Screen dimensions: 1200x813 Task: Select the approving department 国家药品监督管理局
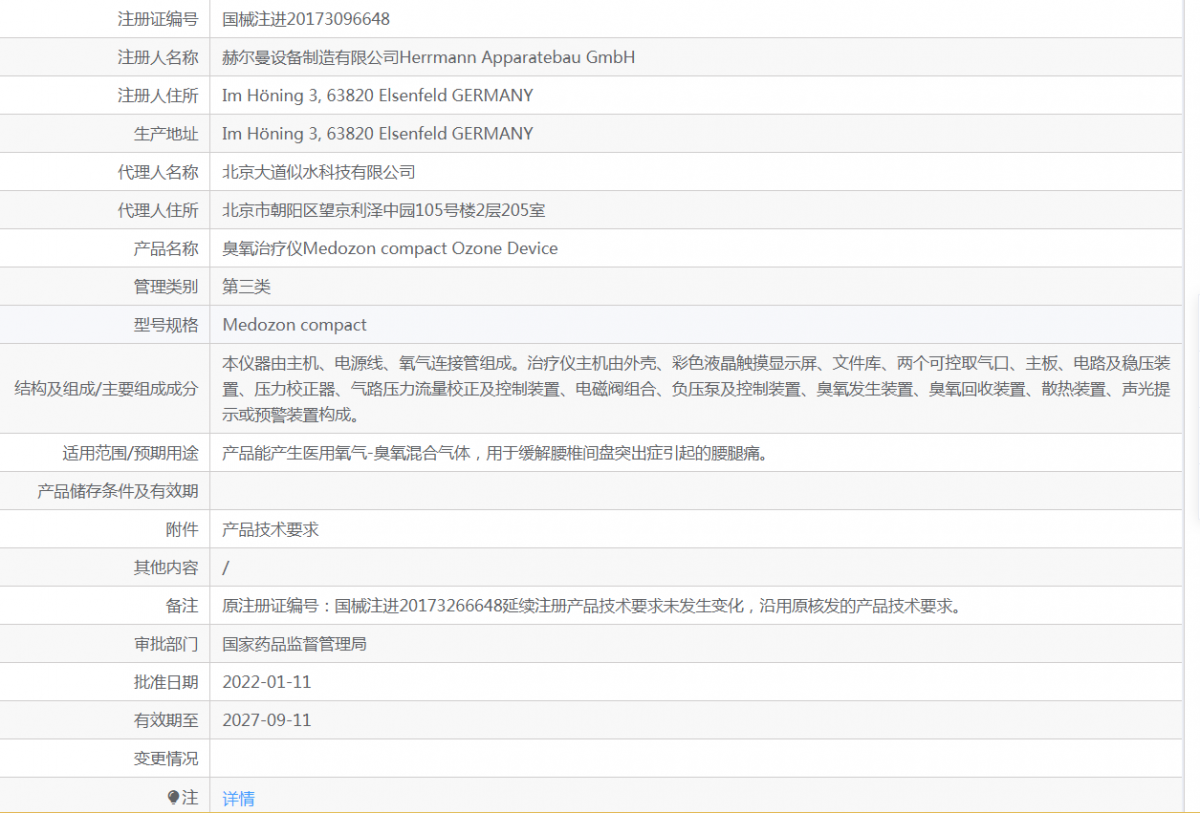click(294, 644)
